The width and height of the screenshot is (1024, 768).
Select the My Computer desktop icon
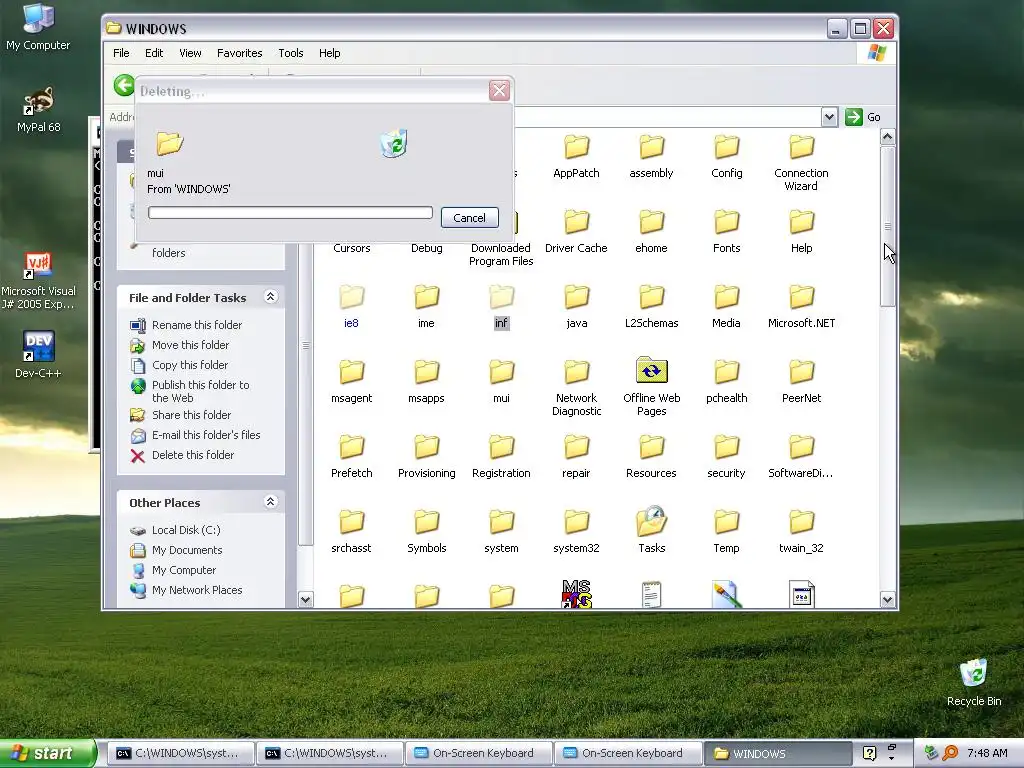point(38,27)
